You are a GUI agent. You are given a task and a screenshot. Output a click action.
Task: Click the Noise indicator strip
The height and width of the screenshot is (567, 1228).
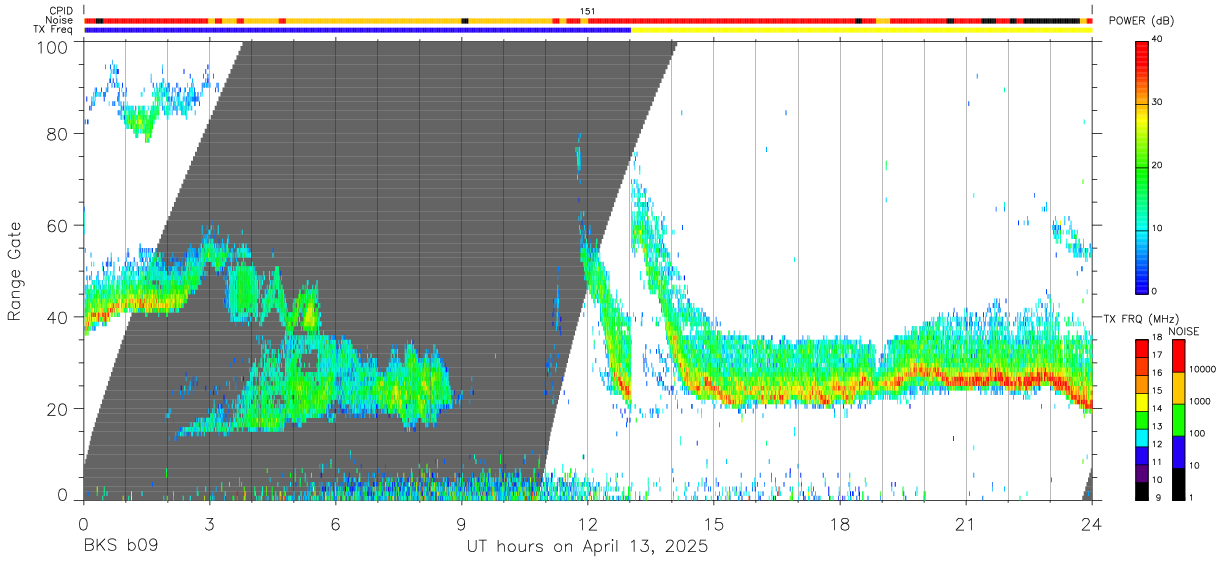(588, 20)
